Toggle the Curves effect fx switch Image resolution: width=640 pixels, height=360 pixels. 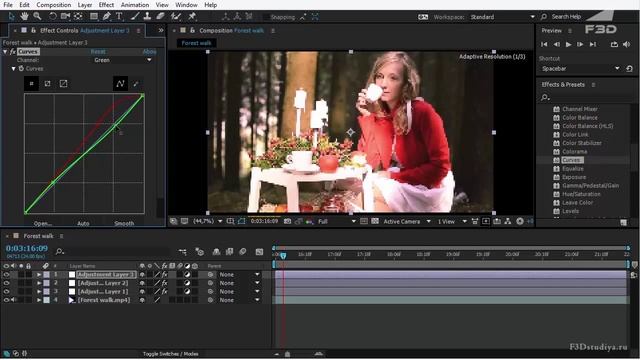pyautogui.click(x=13, y=52)
